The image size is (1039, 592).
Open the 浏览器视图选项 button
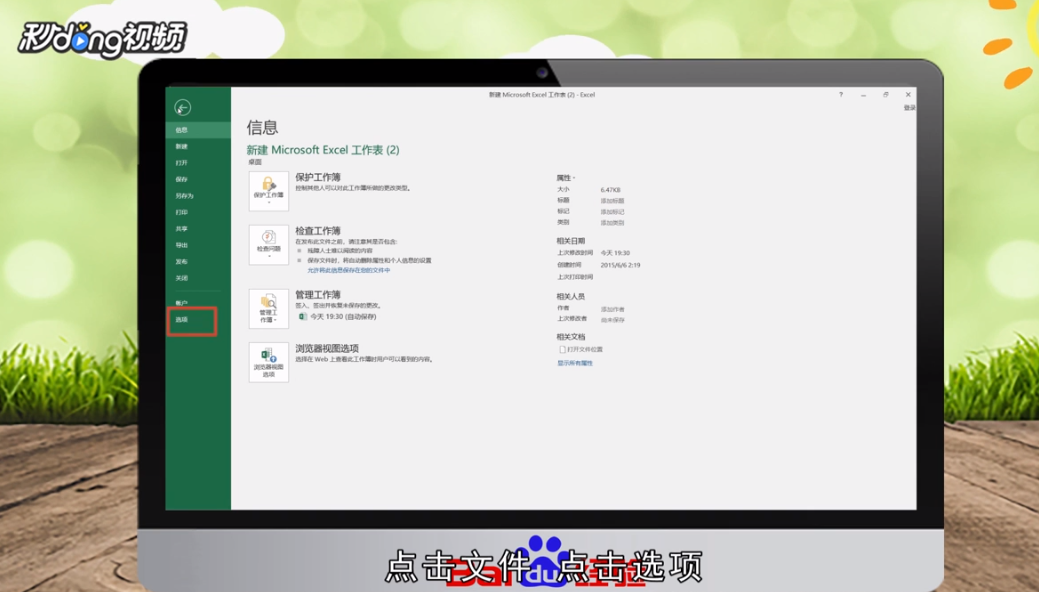coord(268,362)
